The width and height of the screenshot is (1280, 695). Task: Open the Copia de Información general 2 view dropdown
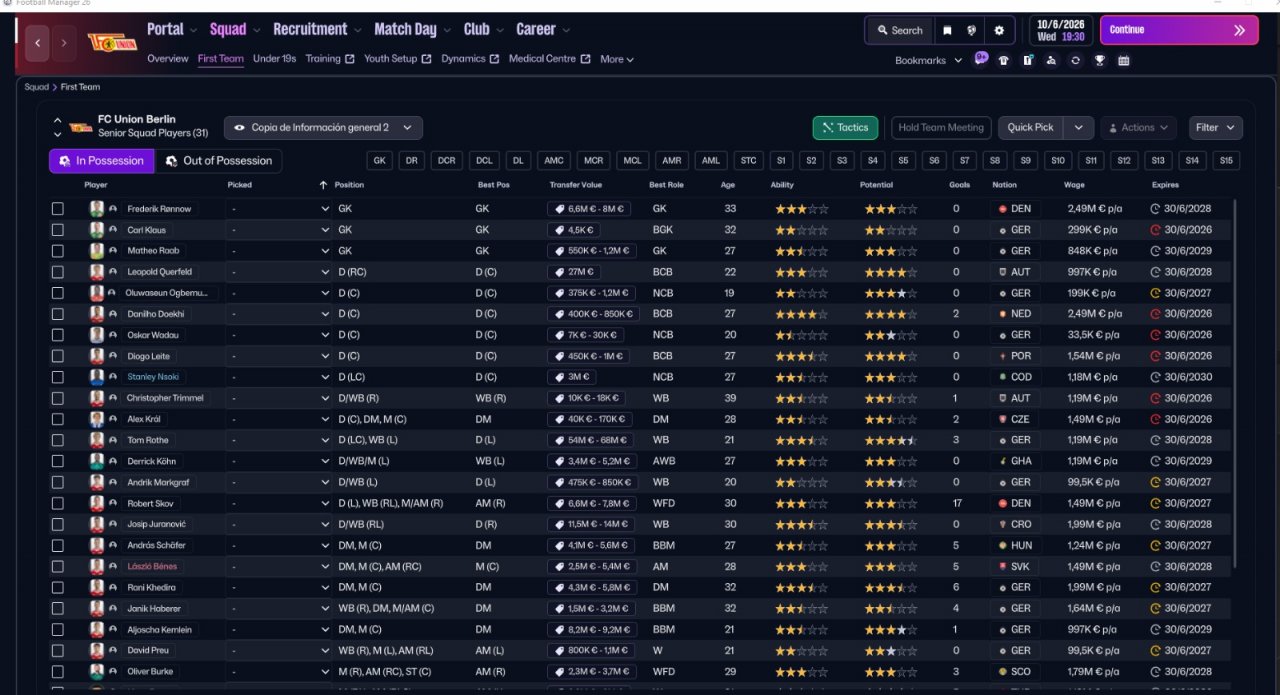coord(323,128)
